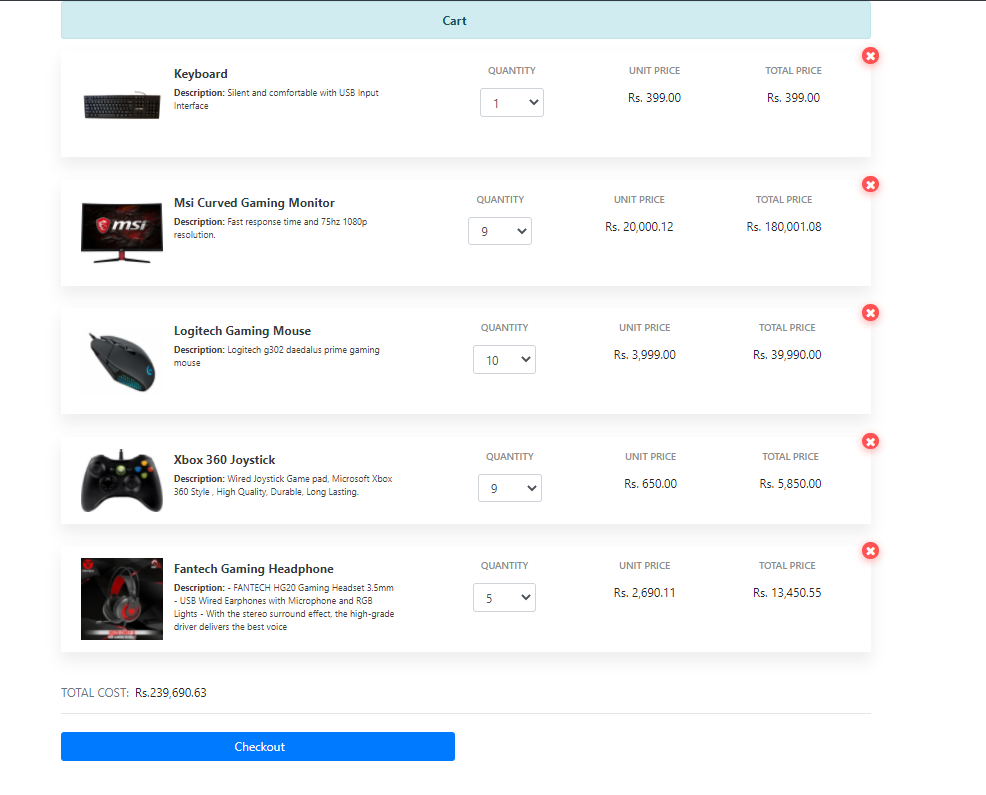Open the quantity selector for the MSI monitor

tap(499, 230)
